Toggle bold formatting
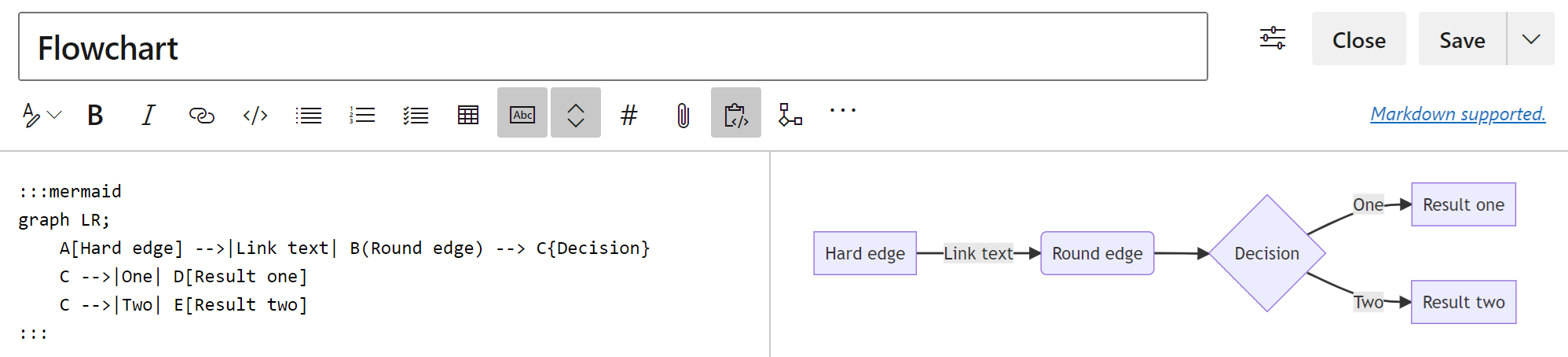 95,115
